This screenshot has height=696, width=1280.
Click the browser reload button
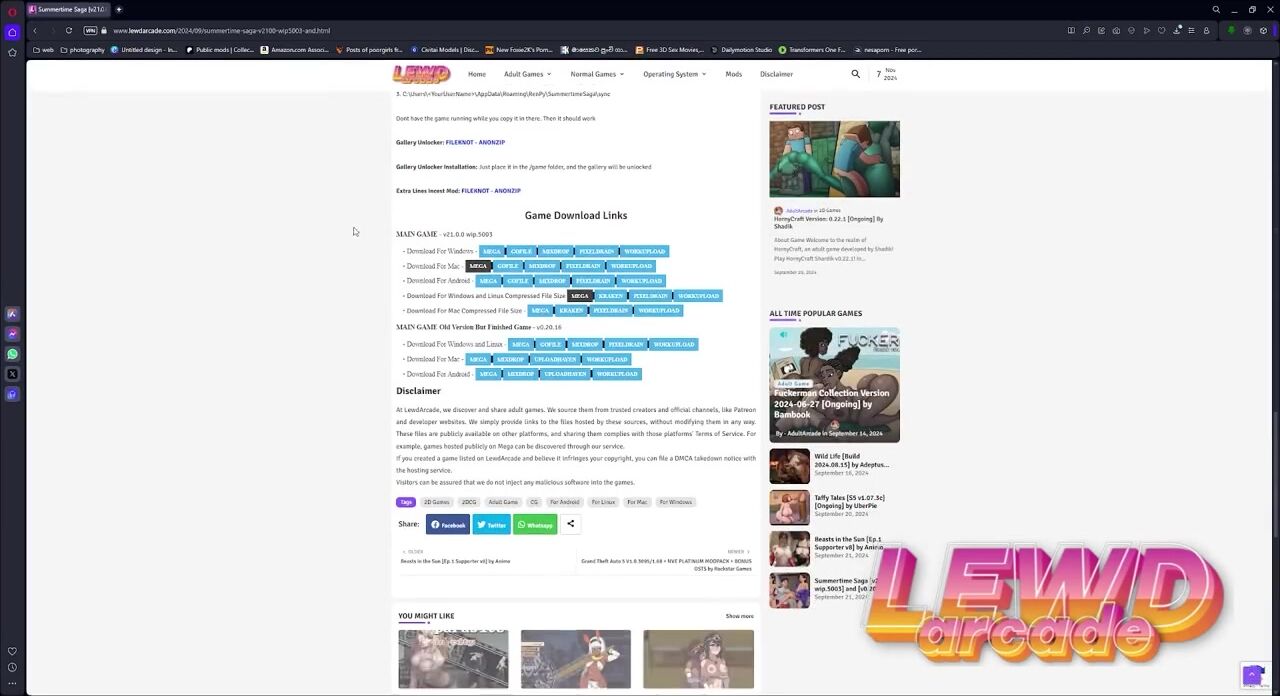point(69,31)
